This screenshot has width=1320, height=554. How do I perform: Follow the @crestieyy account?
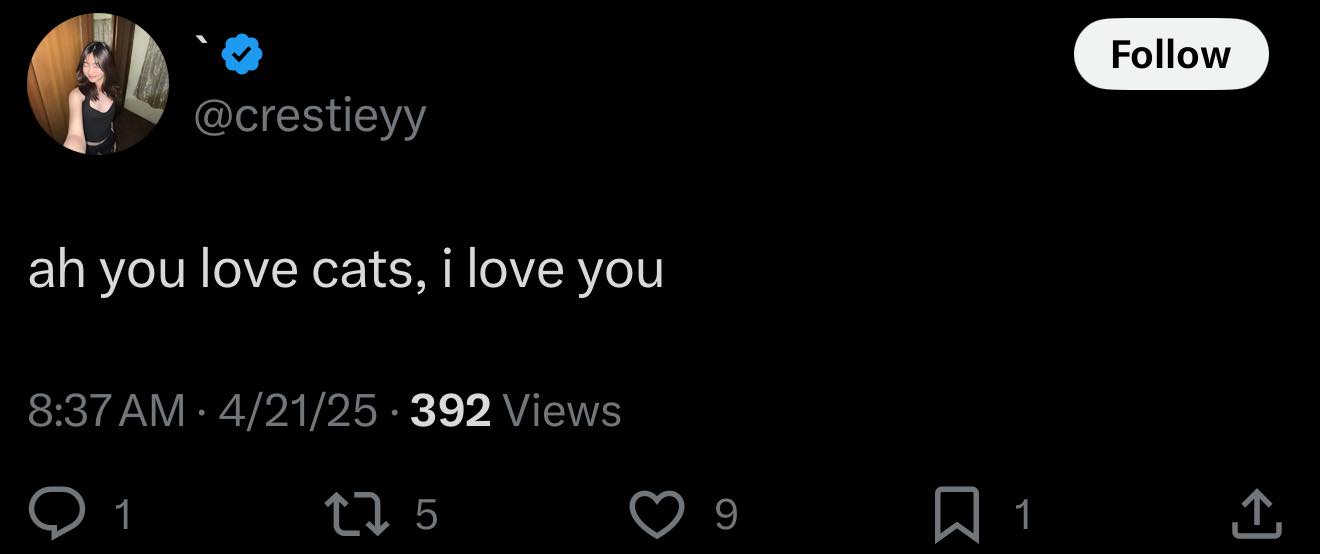click(x=1170, y=54)
